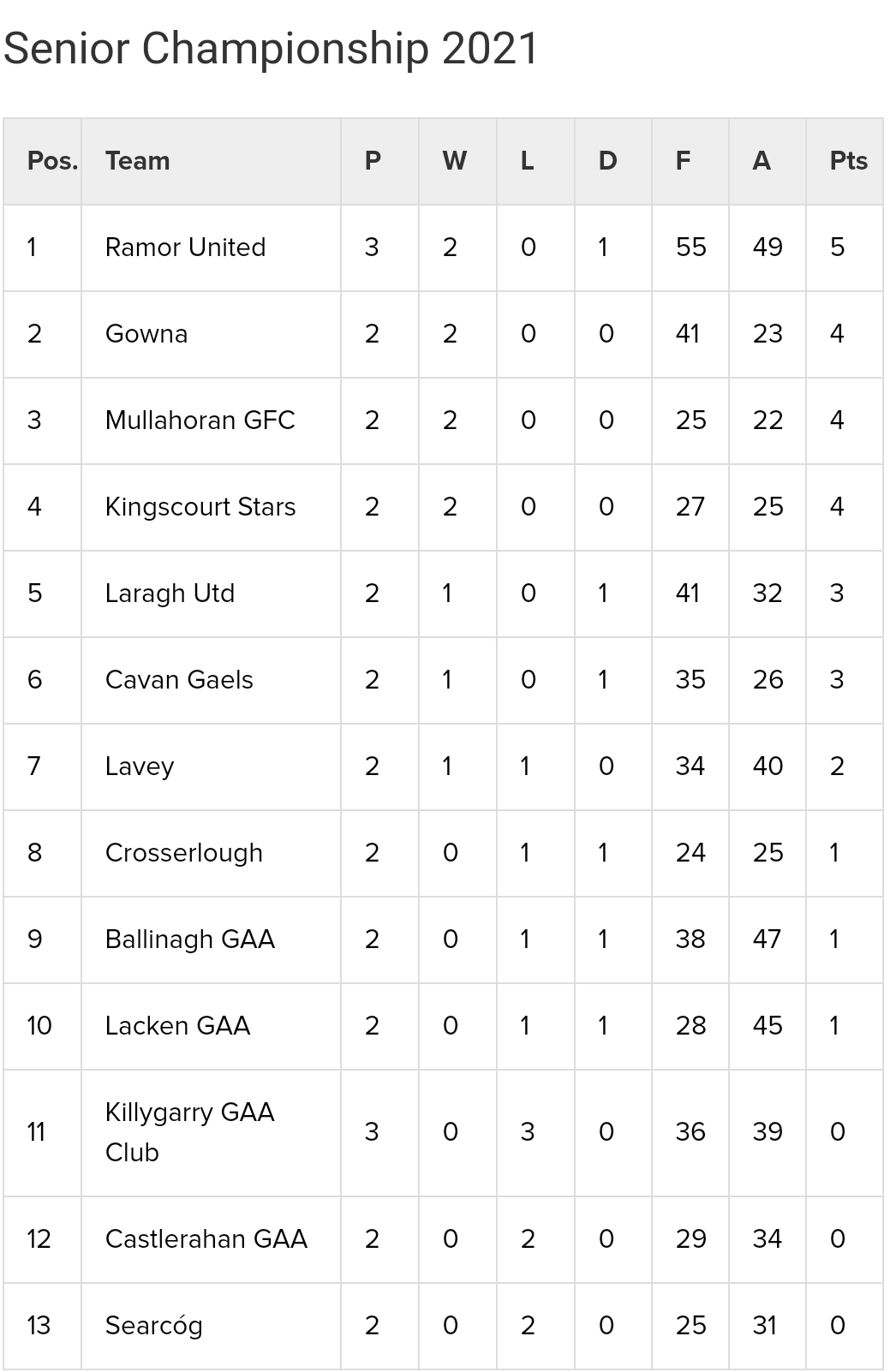The image size is (890, 1372).
Task: Click the Pts column header
Action: coord(848,161)
